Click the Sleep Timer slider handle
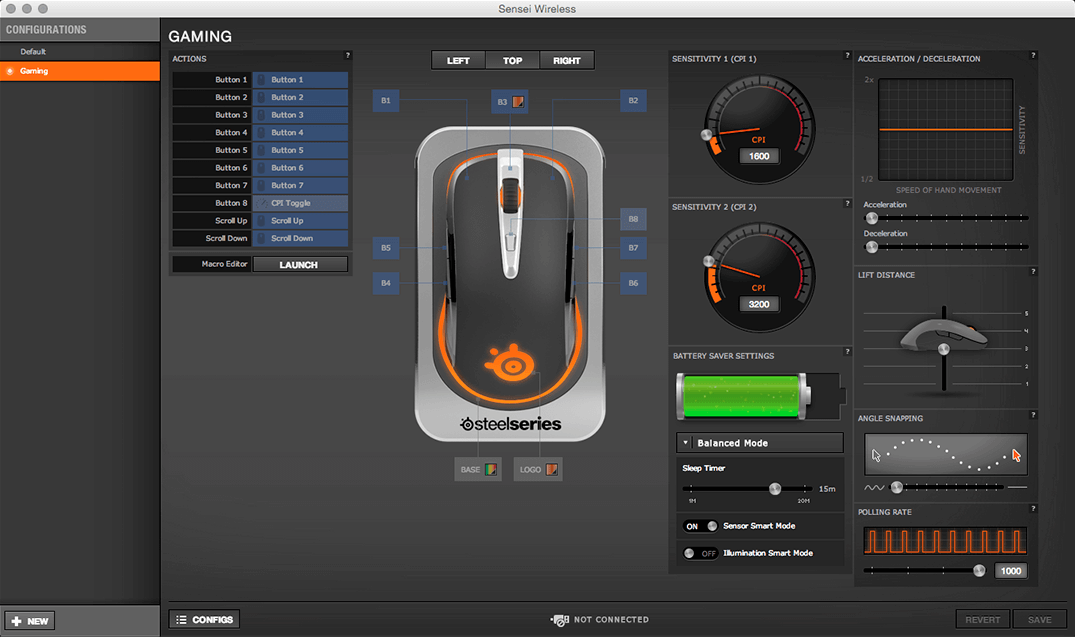The height and width of the screenshot is (637, 1075). [774, 489]
